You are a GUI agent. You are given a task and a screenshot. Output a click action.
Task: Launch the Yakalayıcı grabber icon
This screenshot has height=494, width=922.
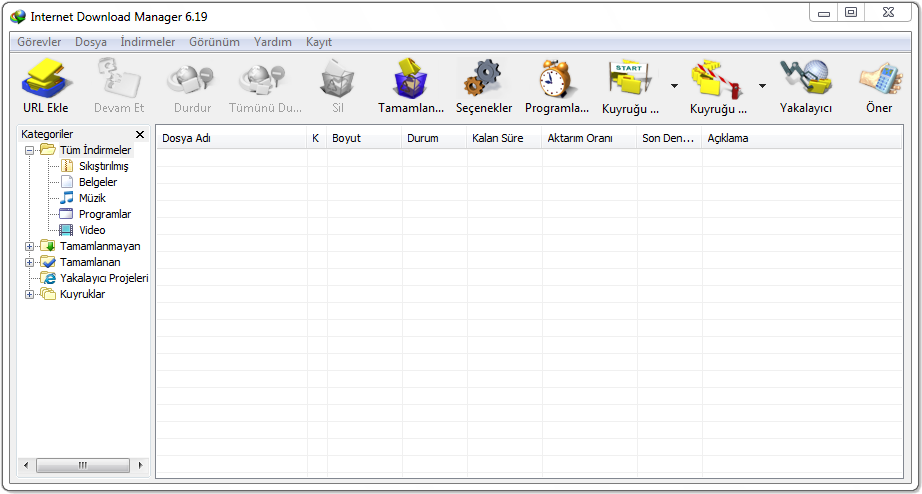pos(806,77)
